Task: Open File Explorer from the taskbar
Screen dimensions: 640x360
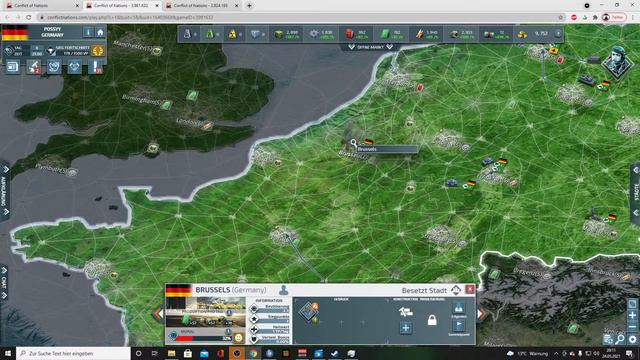Action: [x=171, y=353]
